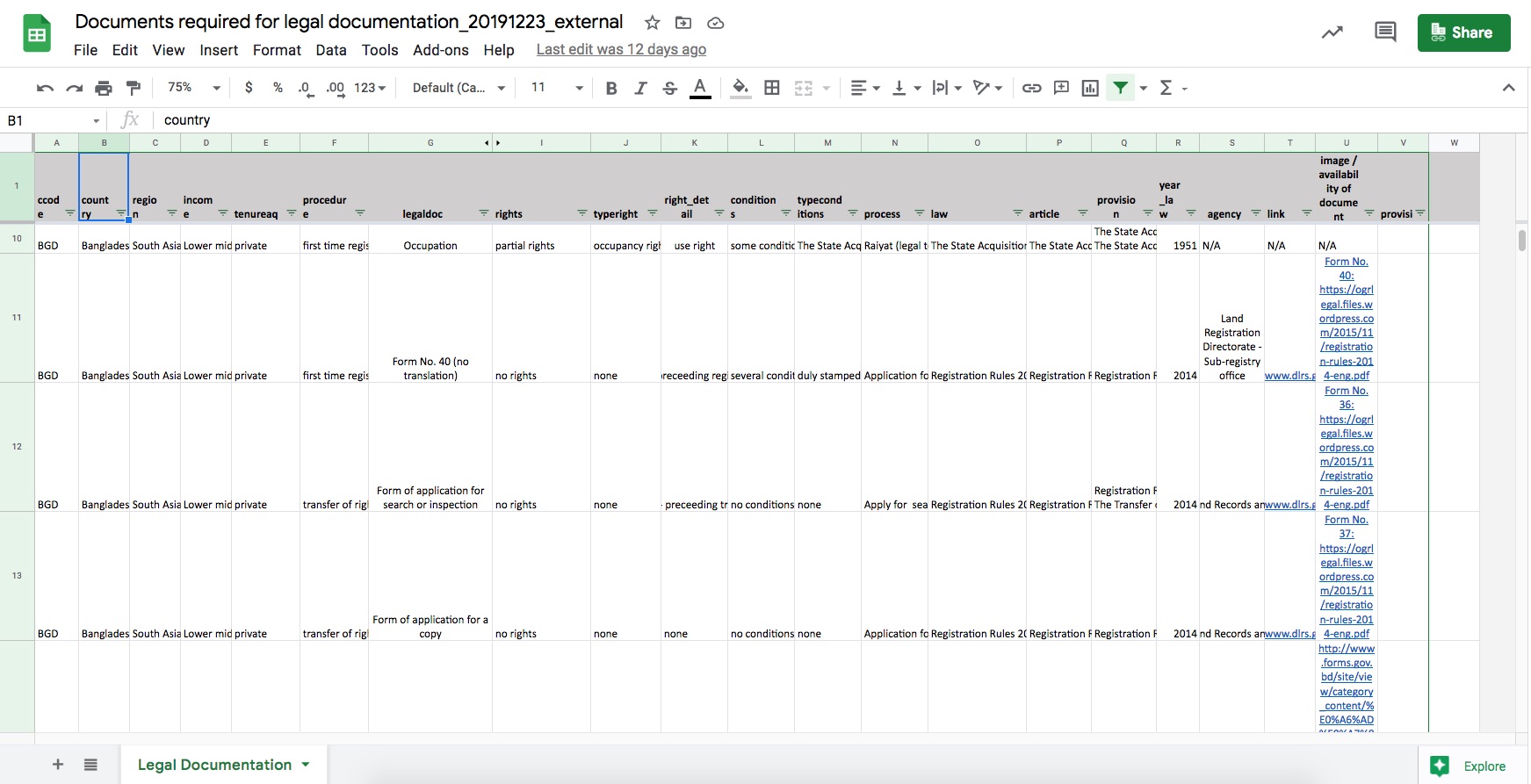1531x784 pixels.
Task: Open the Edit menu
Action: (x=125, y=50)
